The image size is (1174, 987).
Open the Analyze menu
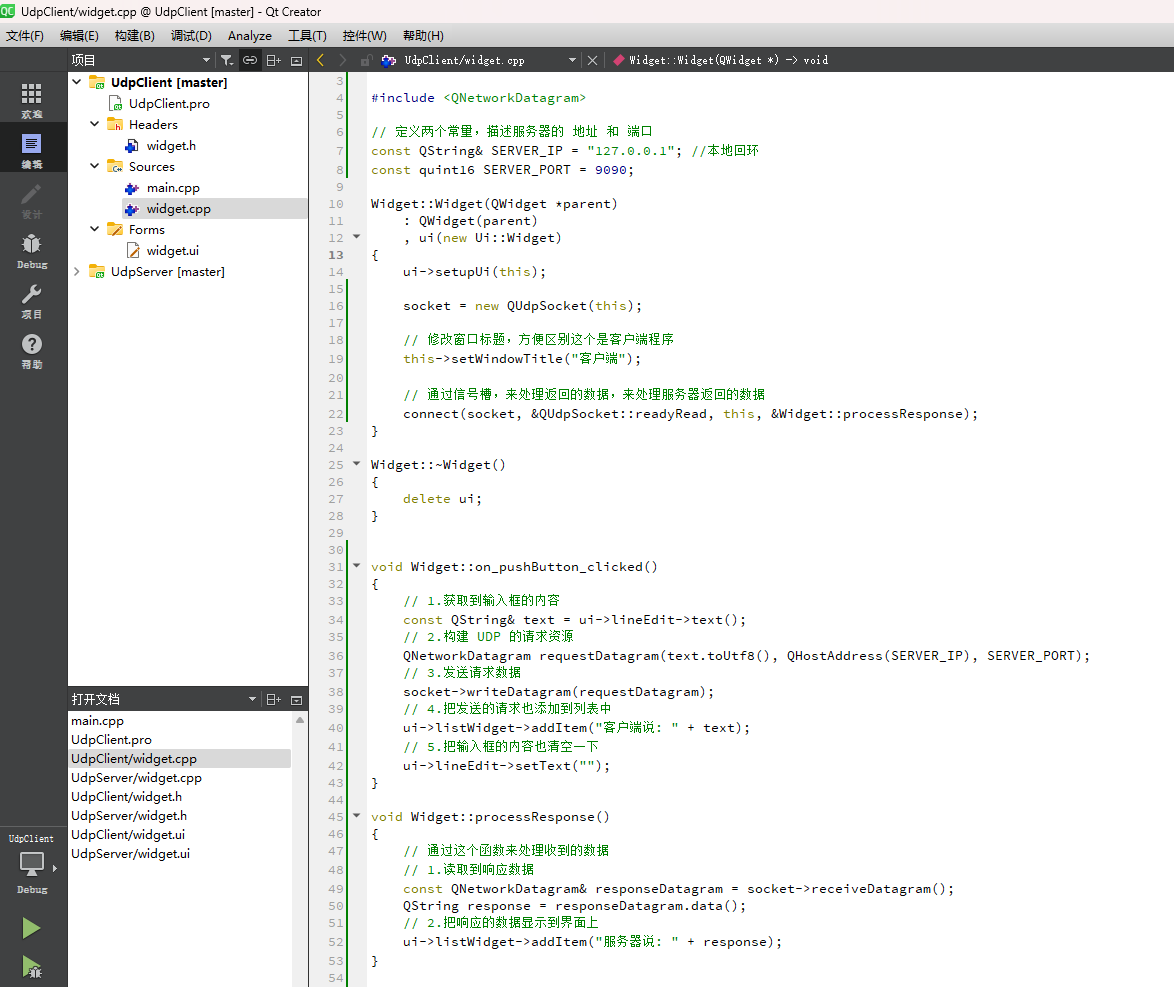coord(250,36)
